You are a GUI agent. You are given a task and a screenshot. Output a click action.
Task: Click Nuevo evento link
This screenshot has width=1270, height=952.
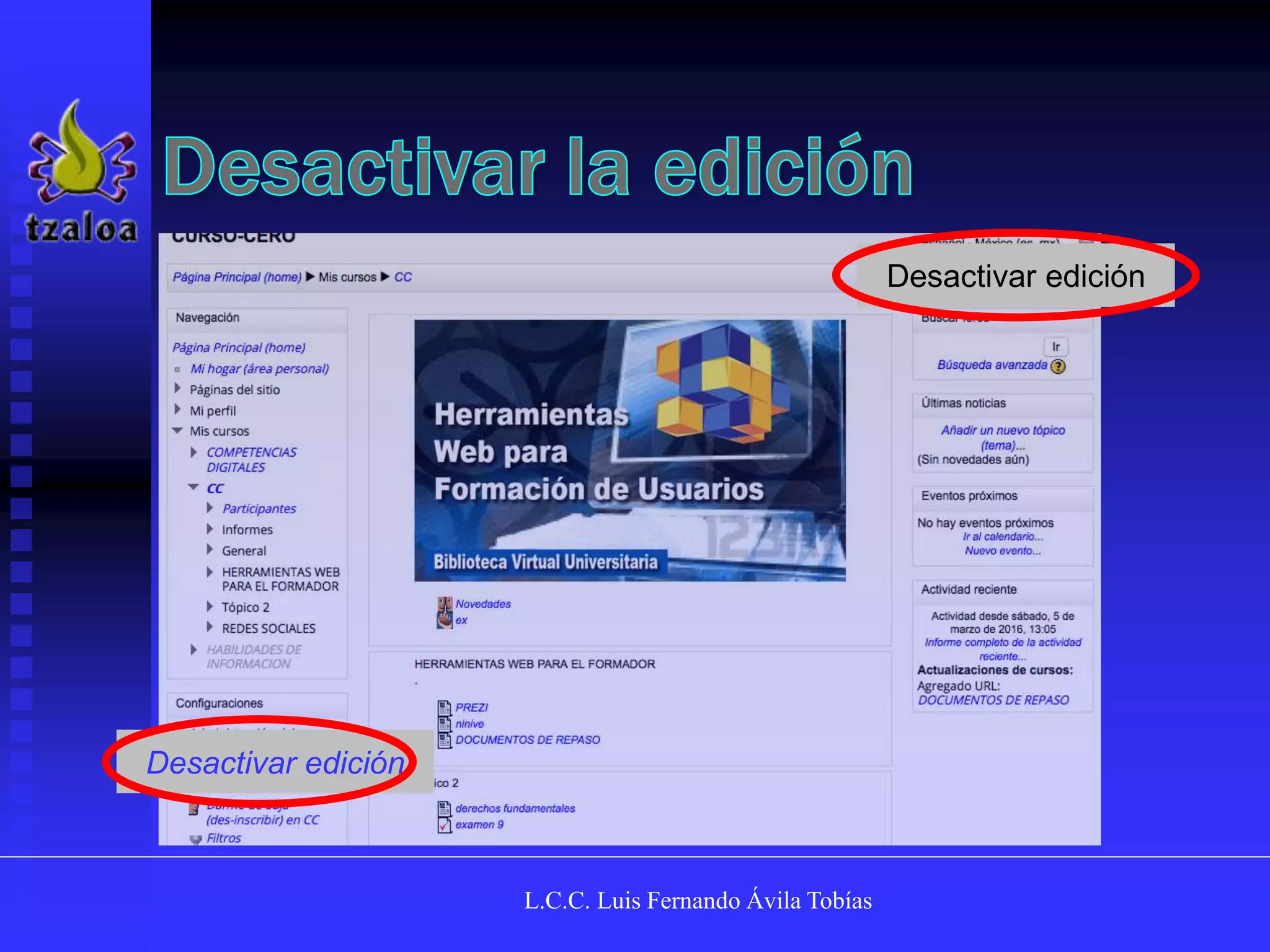point(1003,551)
